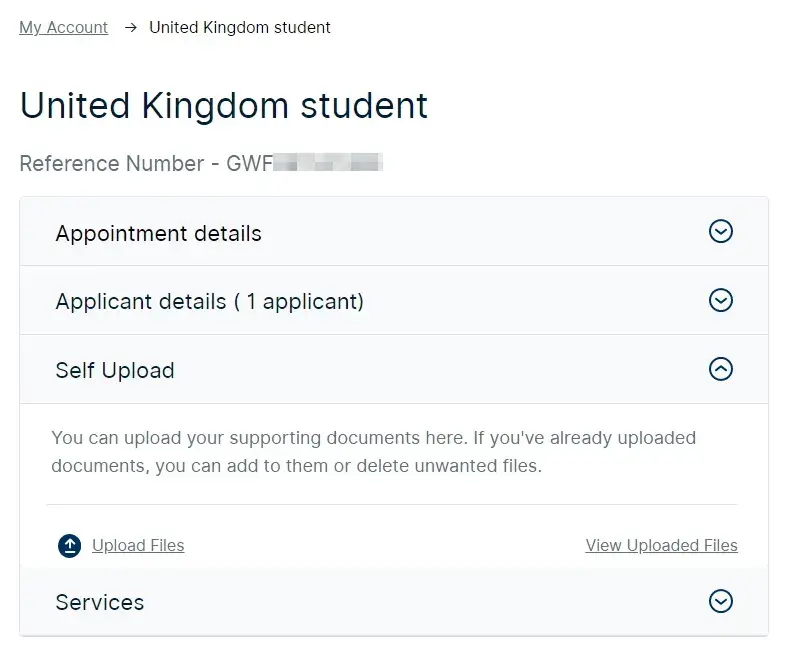Select the United Kingdom student breadcrumb item
Screen dimensions: 788x656
pyautogui.click(x=239, y=28)
